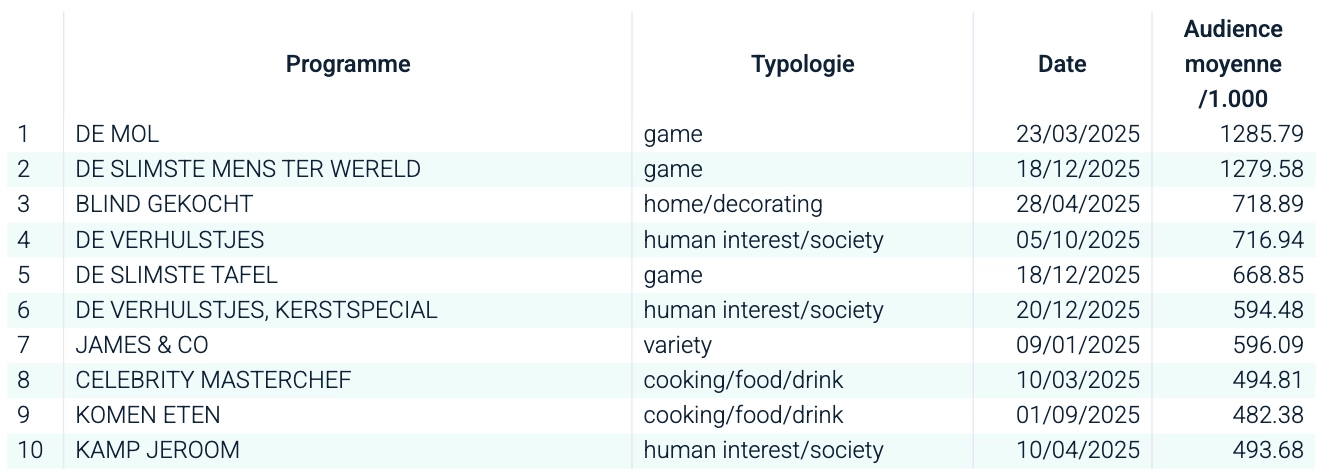Select the variety typology cell
The height and width of the screenshot is (476, 1318).
pyautogui.click(x=678, y=345)
